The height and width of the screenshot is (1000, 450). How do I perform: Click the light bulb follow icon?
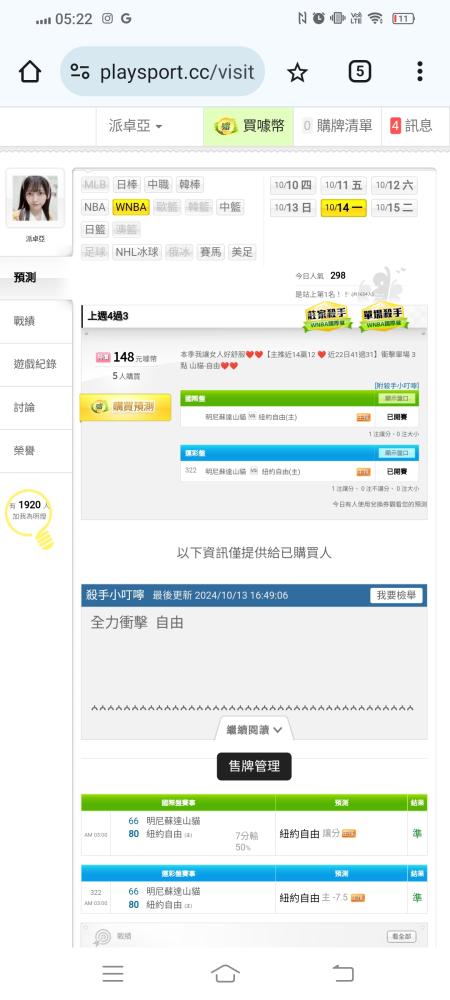31,515
